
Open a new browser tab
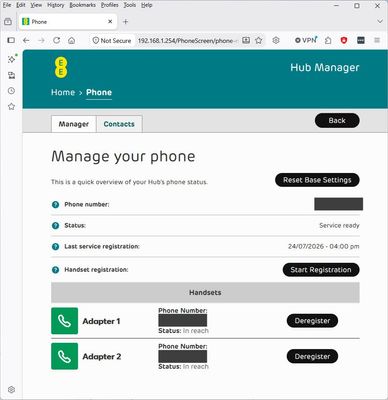point(125,22)
